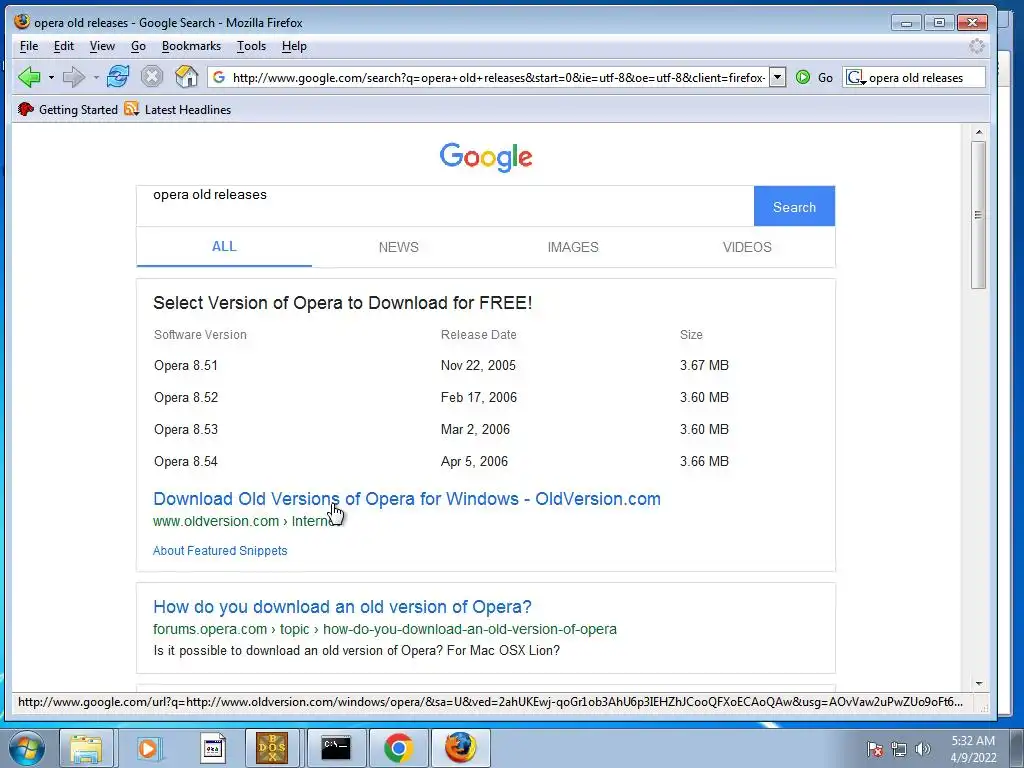
Task: Open the text file editor taskbar icon
Action: 211,748
